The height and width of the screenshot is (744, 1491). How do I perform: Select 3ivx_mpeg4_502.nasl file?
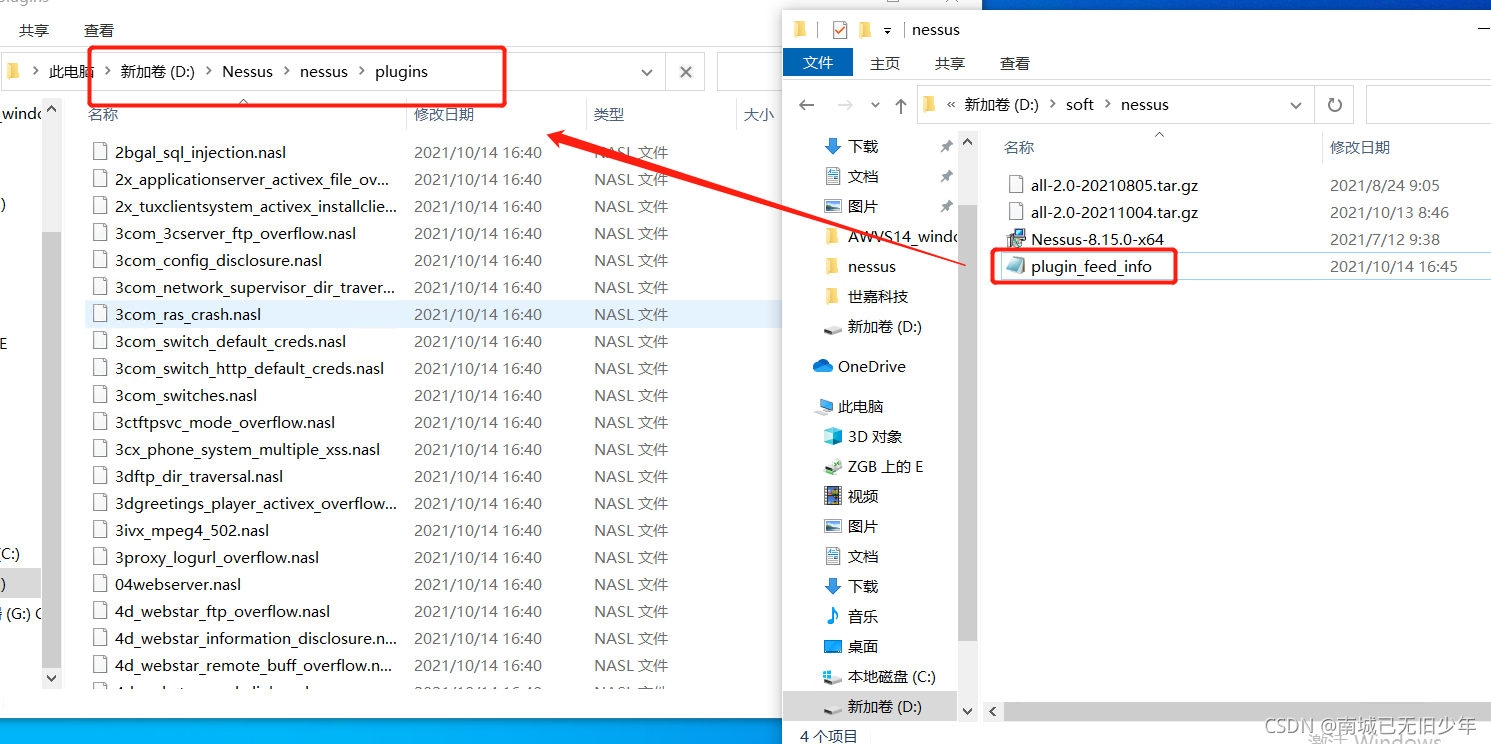[192, 530]
